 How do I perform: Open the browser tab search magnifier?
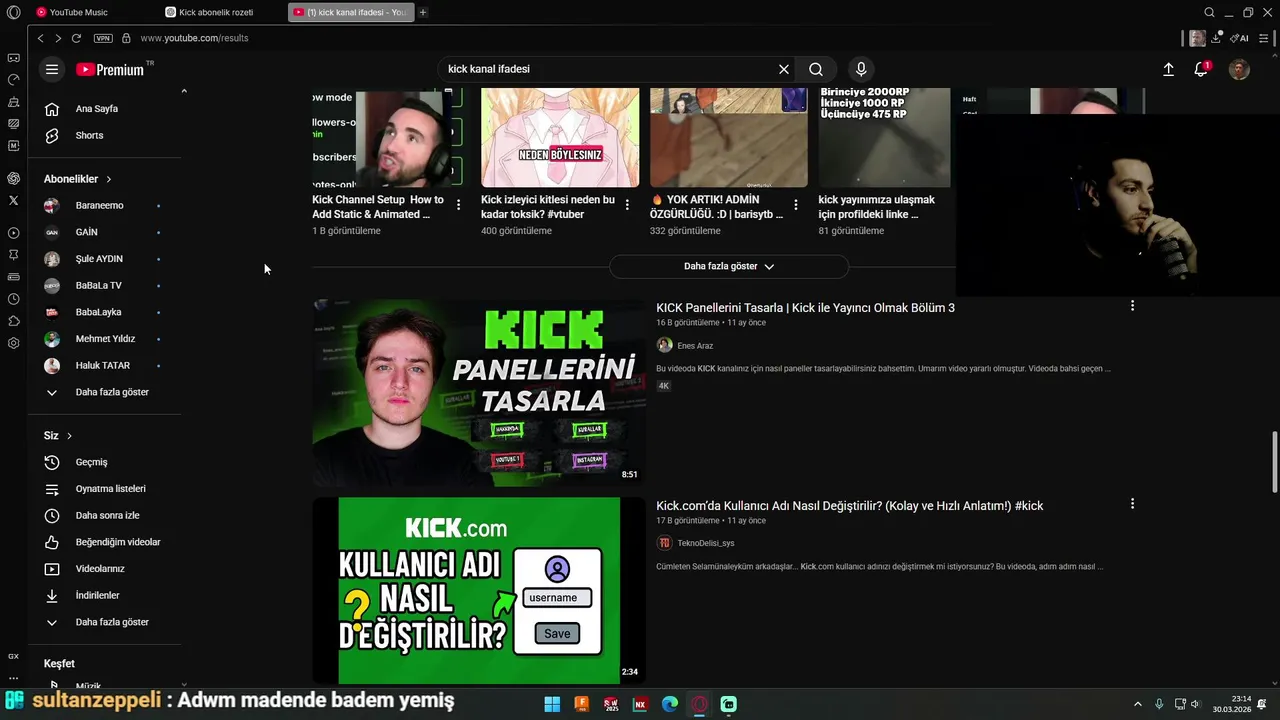(x=1209, y=12)
